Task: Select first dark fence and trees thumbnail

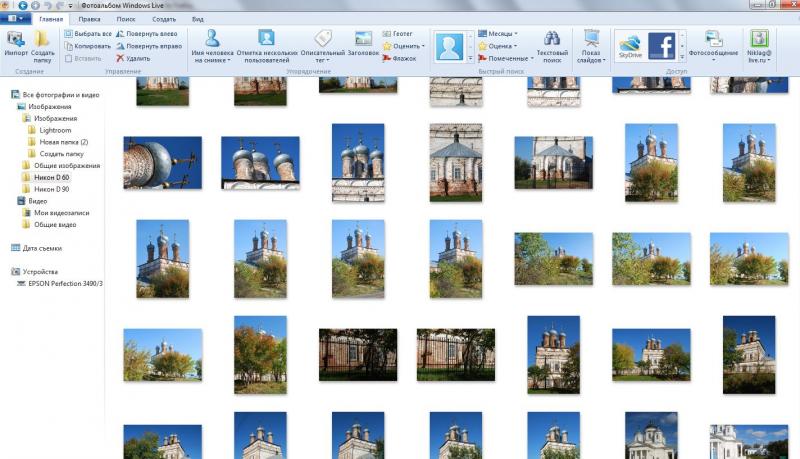Action: (358, 355)
